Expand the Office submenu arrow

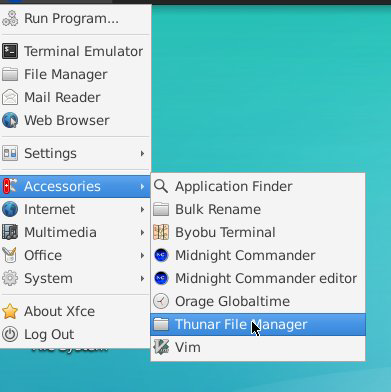coord(142,255)
